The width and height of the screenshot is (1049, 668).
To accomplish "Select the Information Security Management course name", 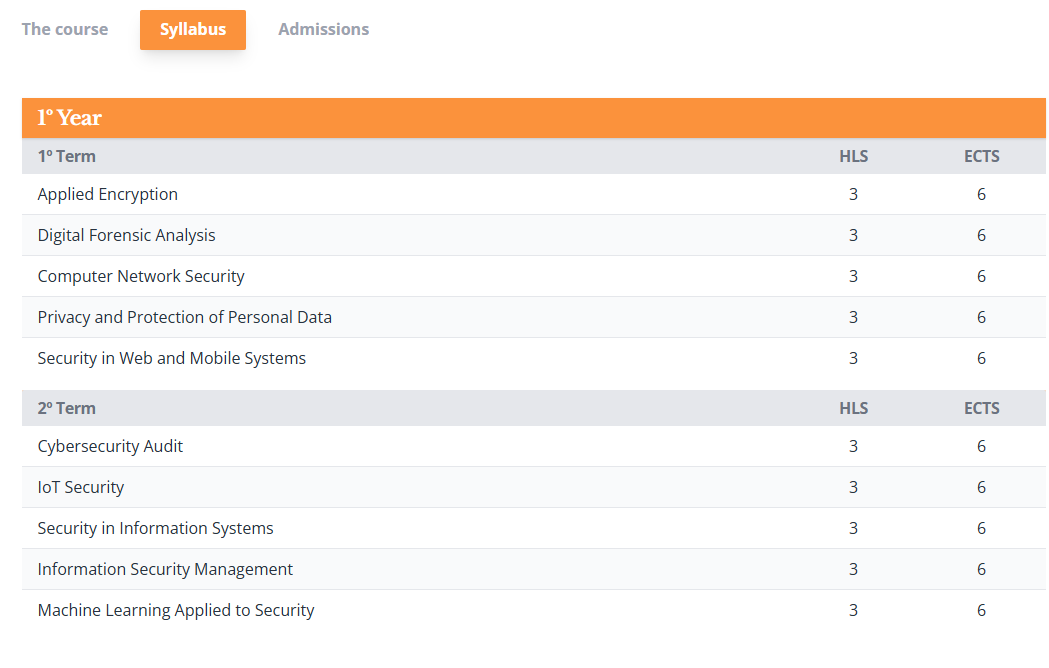I will click(165, 569).
